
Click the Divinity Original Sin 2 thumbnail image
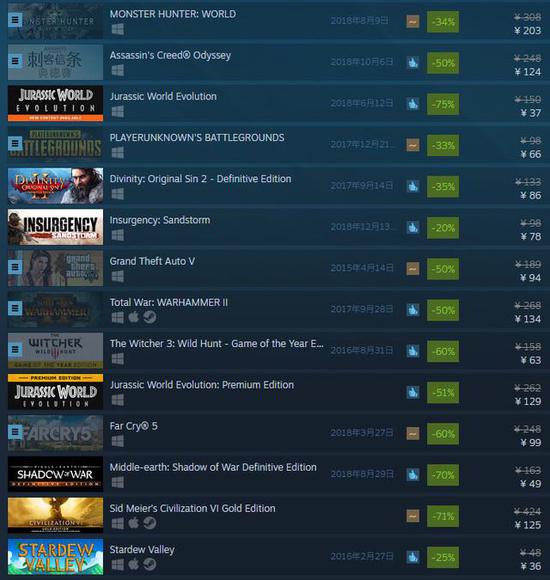click(55, 186)
